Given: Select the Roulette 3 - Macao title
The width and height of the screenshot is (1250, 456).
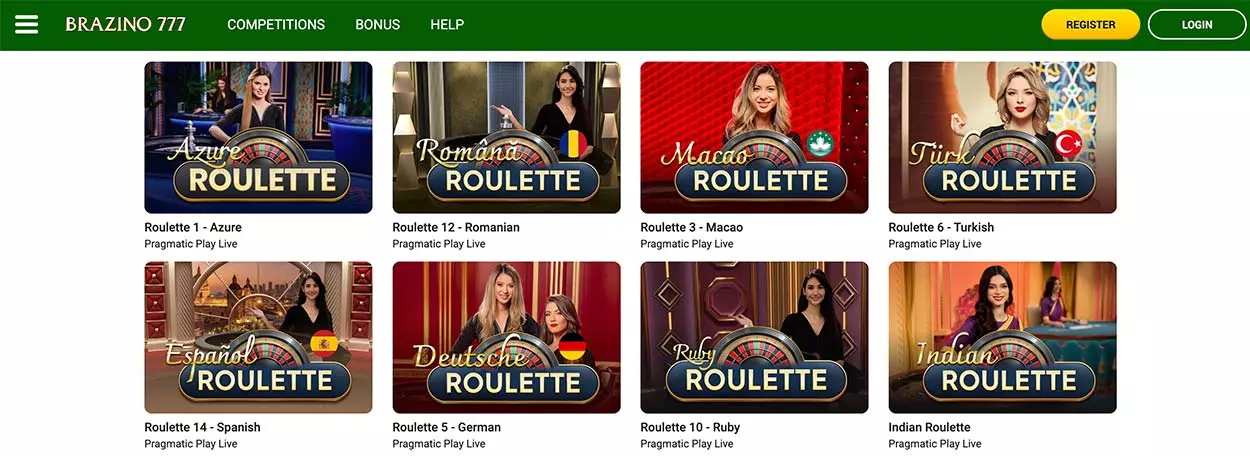Looking at the screenshot, I should point(692,227).
